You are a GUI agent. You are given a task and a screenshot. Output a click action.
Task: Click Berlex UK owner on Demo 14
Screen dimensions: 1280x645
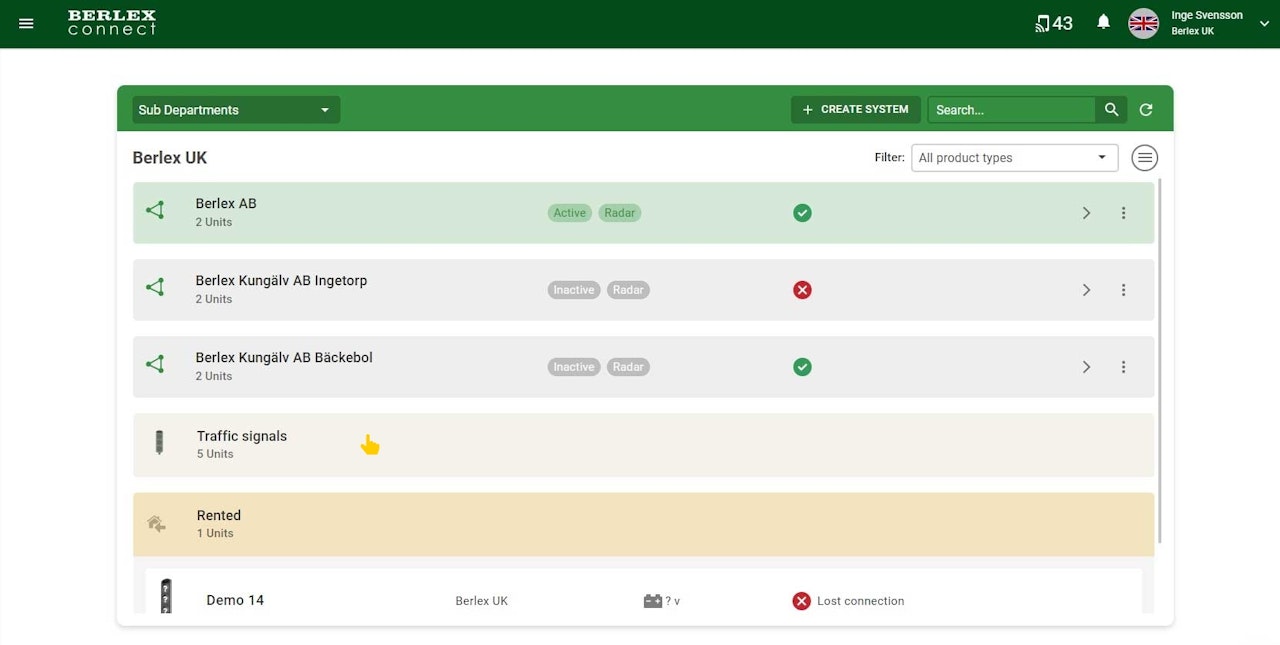[x=481, y=601]
